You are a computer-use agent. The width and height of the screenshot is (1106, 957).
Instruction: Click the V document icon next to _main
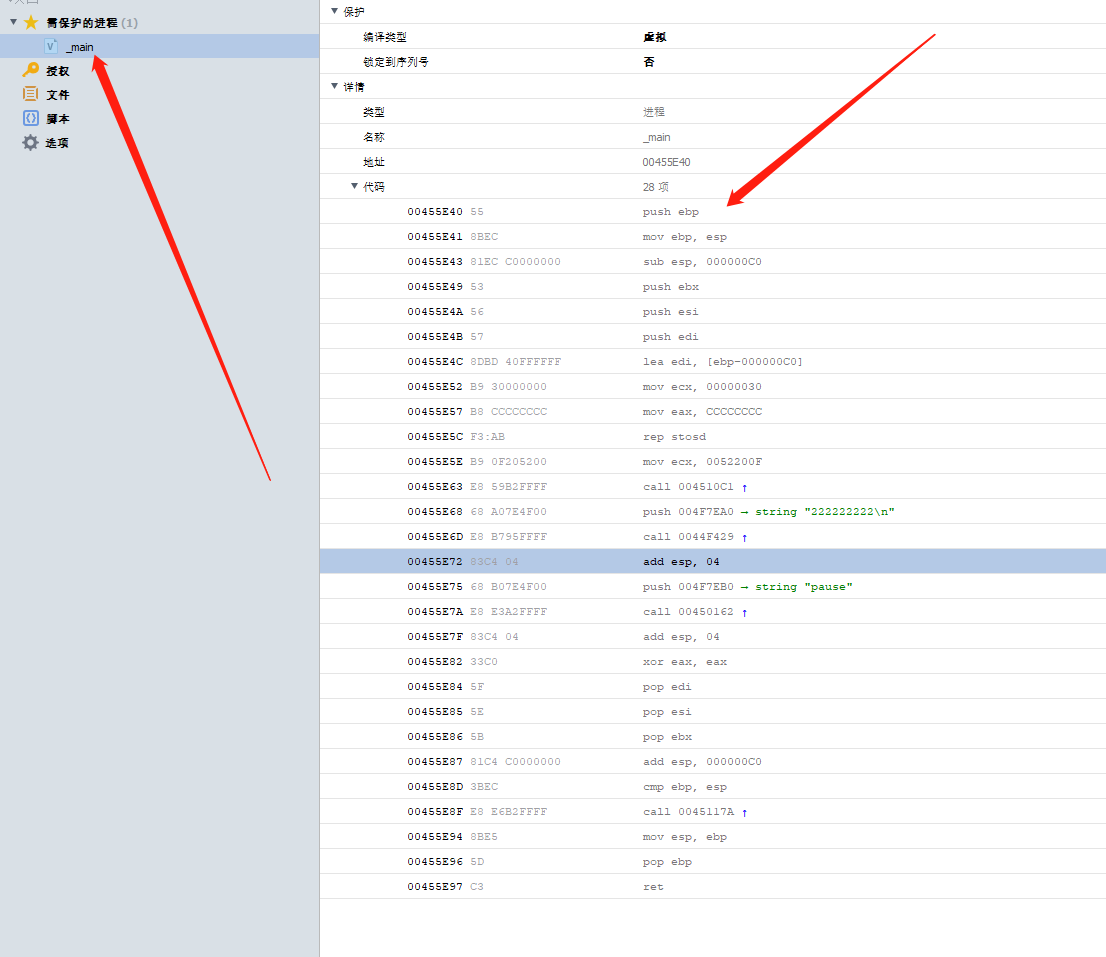click(51, 46)
